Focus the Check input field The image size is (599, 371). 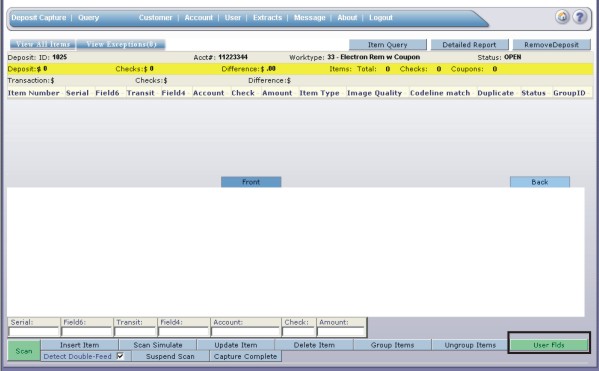coord(298,331)
